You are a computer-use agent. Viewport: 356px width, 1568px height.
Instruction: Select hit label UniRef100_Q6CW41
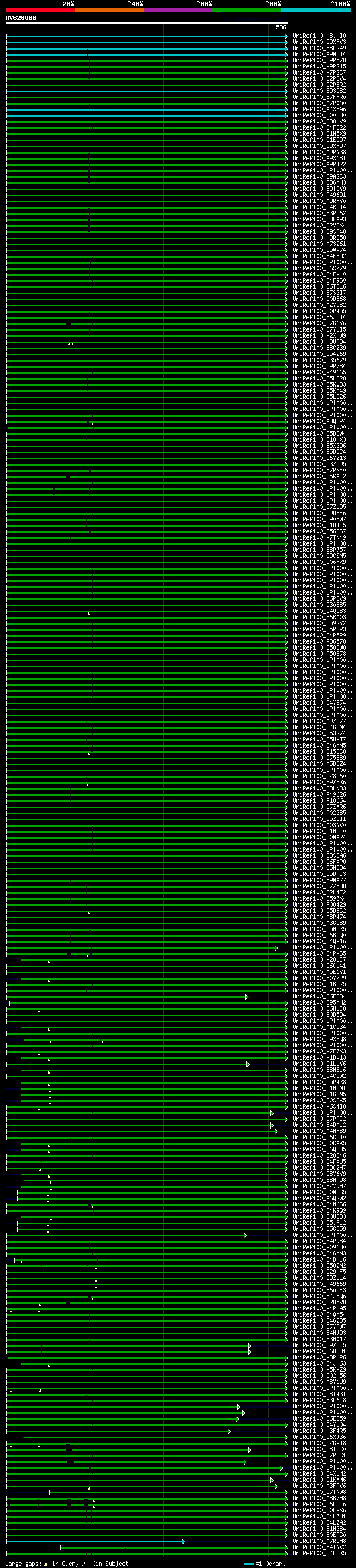click(x=319, y=966)
